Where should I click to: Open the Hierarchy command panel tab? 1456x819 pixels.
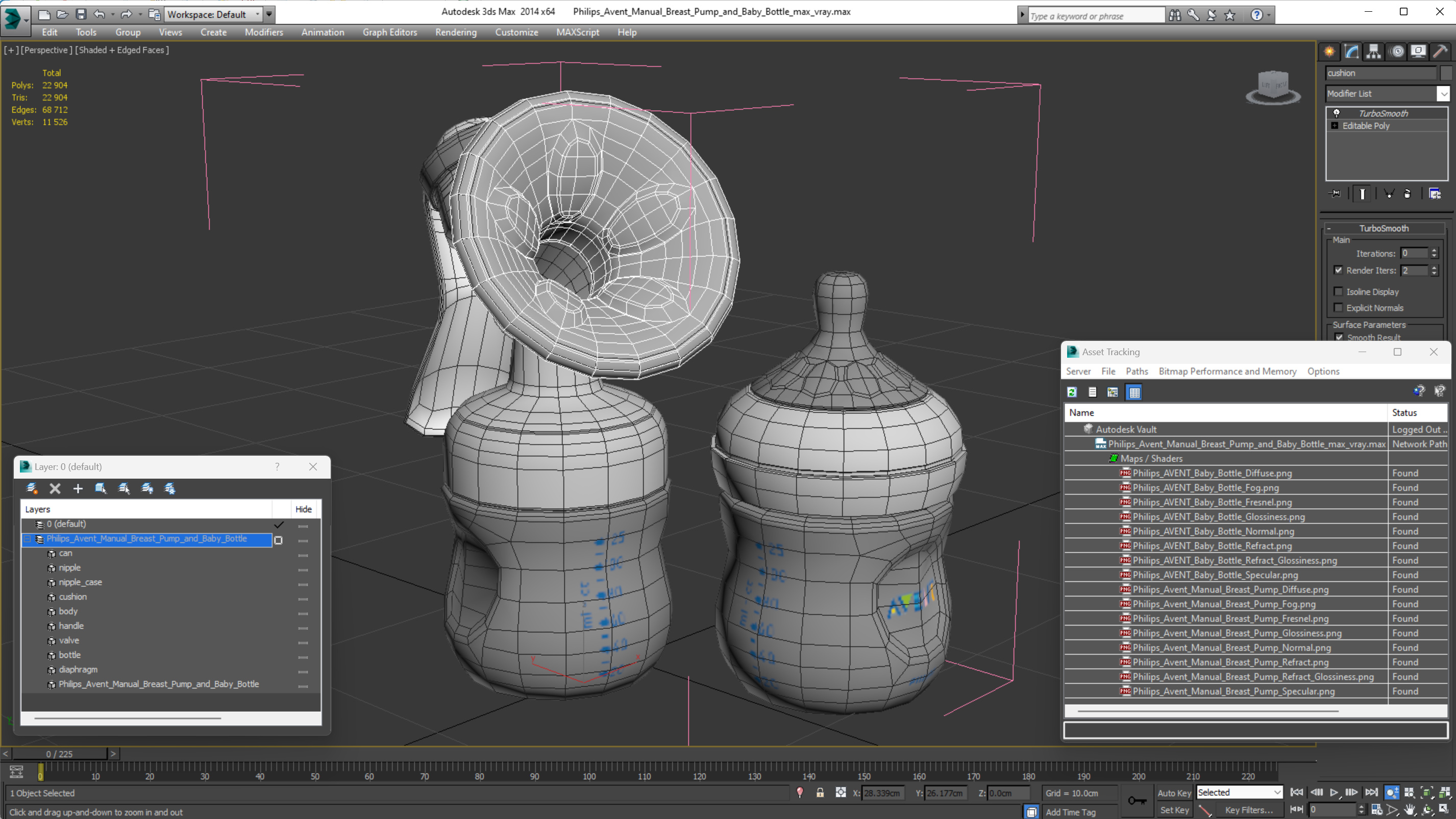(x=1373, y=52)
